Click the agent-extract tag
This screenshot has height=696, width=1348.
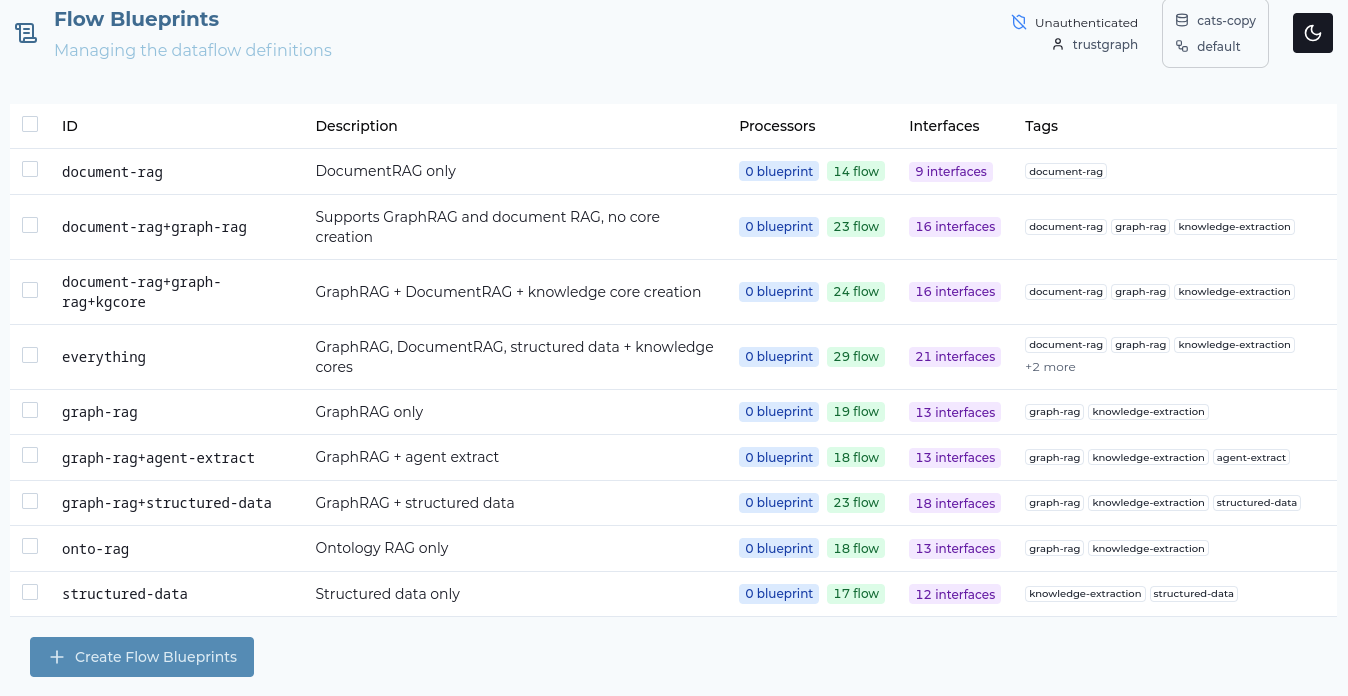[x=1251, y=458]
